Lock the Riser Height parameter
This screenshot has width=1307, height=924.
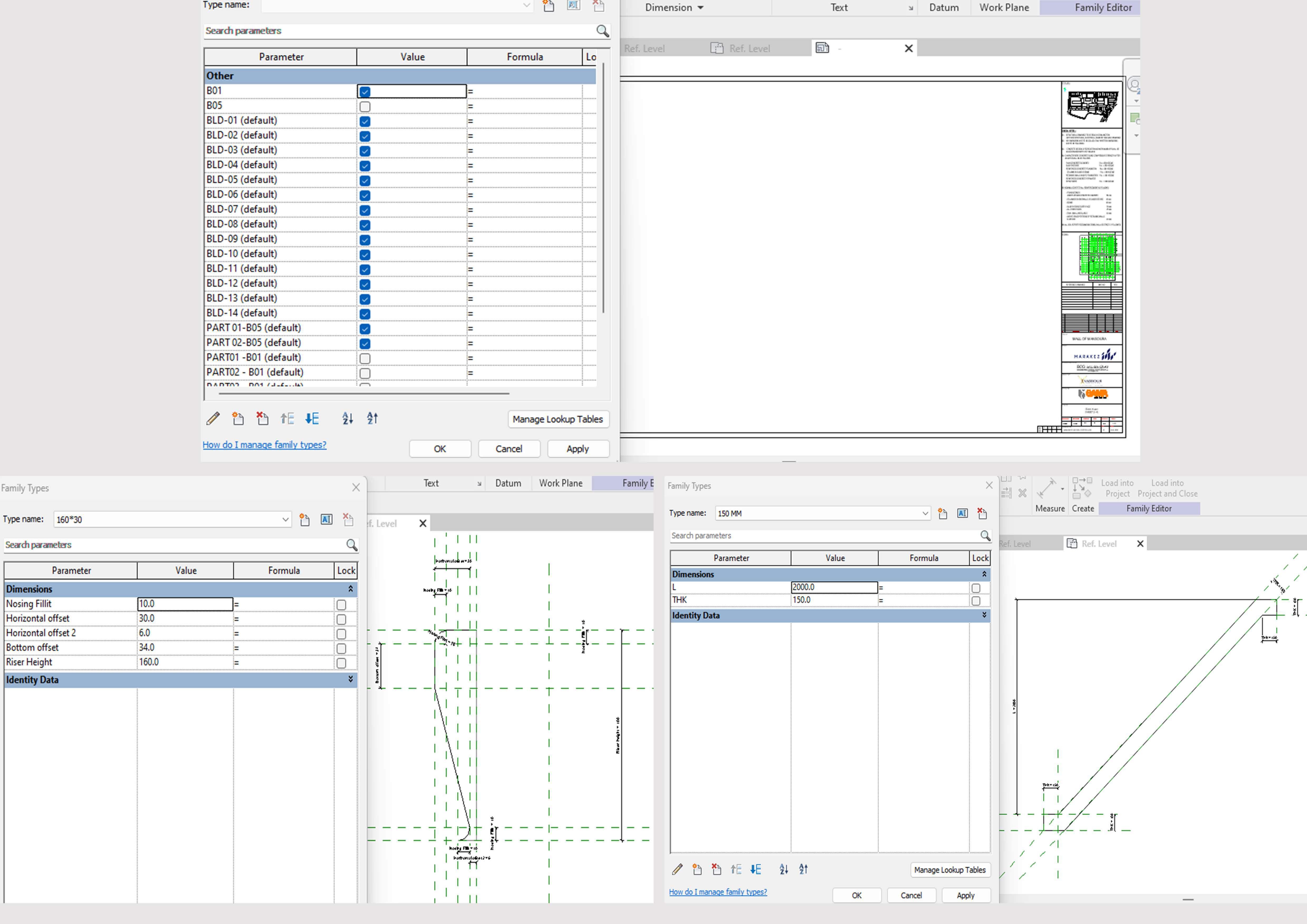[x=341, y=663]
